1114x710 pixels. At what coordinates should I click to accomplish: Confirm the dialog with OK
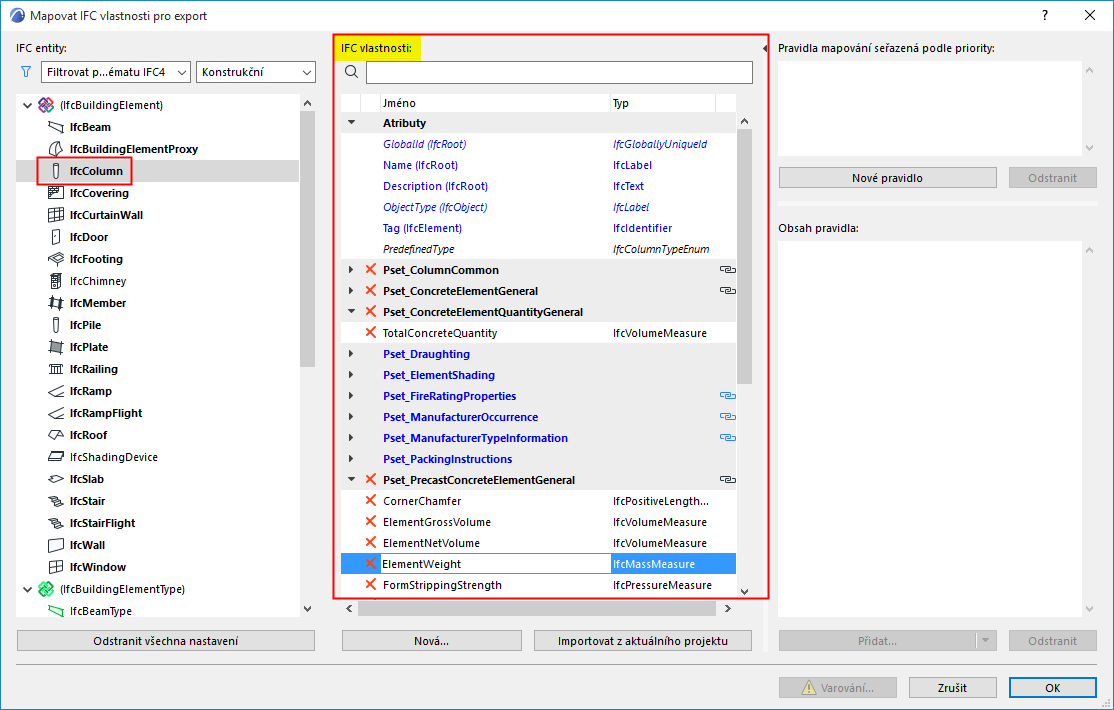1053,688
